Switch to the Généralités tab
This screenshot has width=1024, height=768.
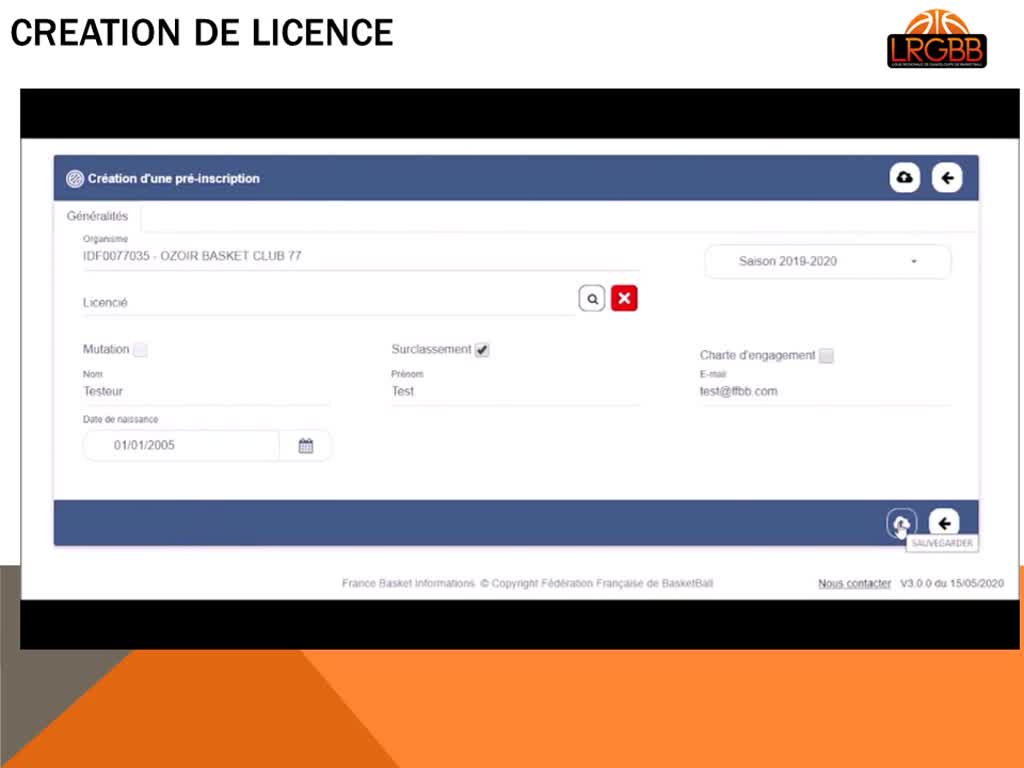pyautogui.click(x=97, y=216)
